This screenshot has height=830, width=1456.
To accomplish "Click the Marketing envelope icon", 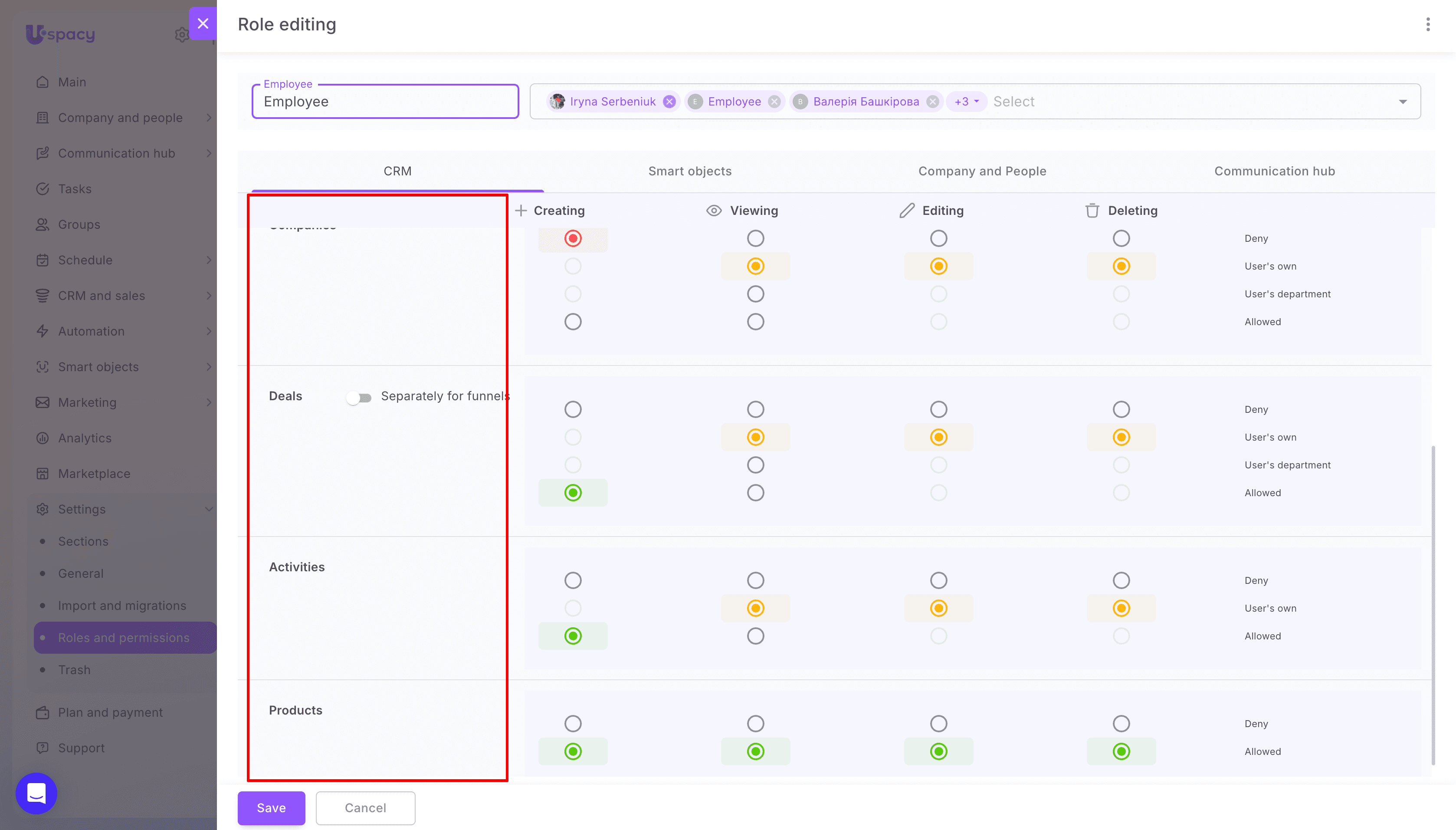I will coord(43,402).
